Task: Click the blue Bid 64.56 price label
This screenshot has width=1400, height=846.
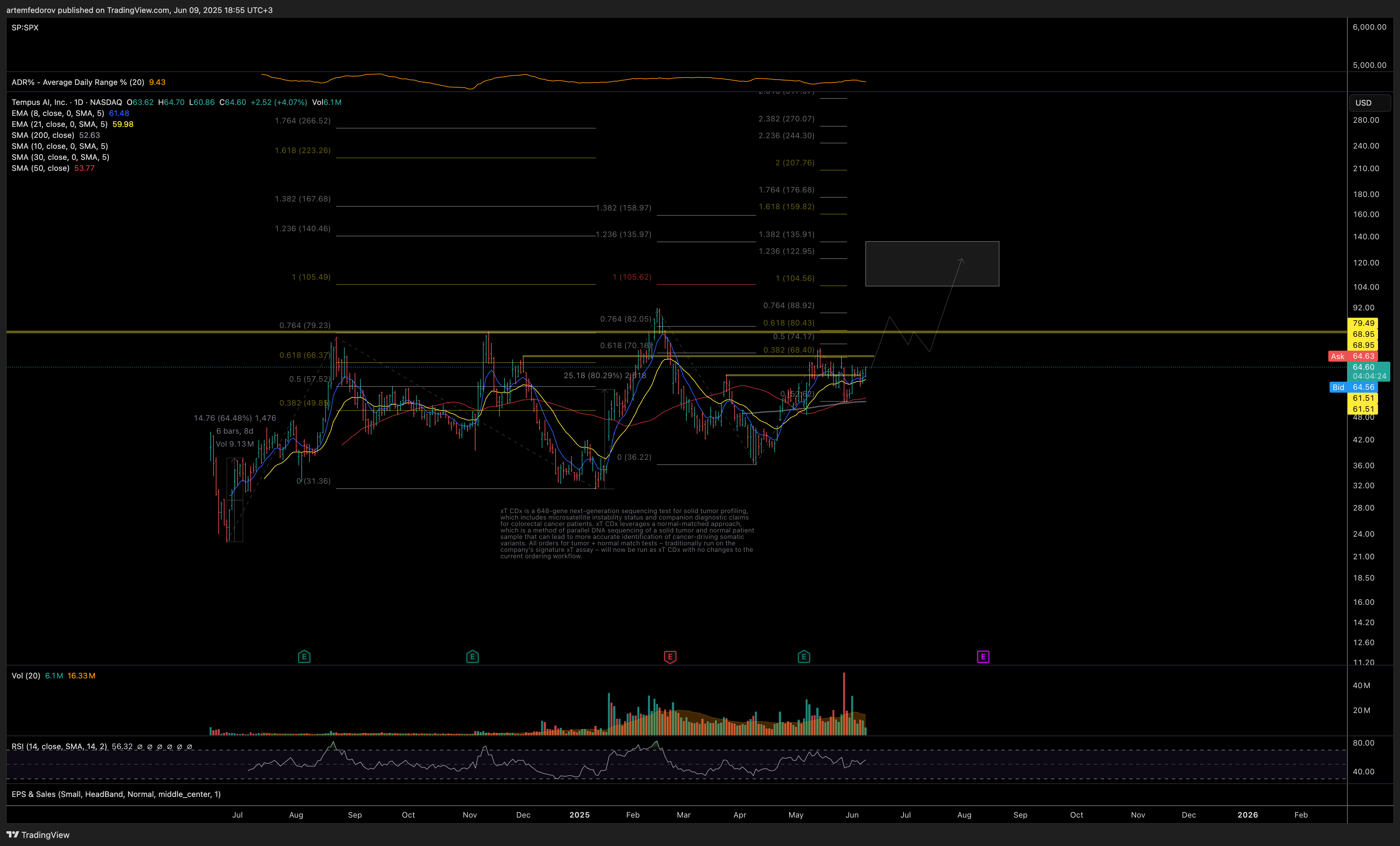Action: coord(1354,387)
